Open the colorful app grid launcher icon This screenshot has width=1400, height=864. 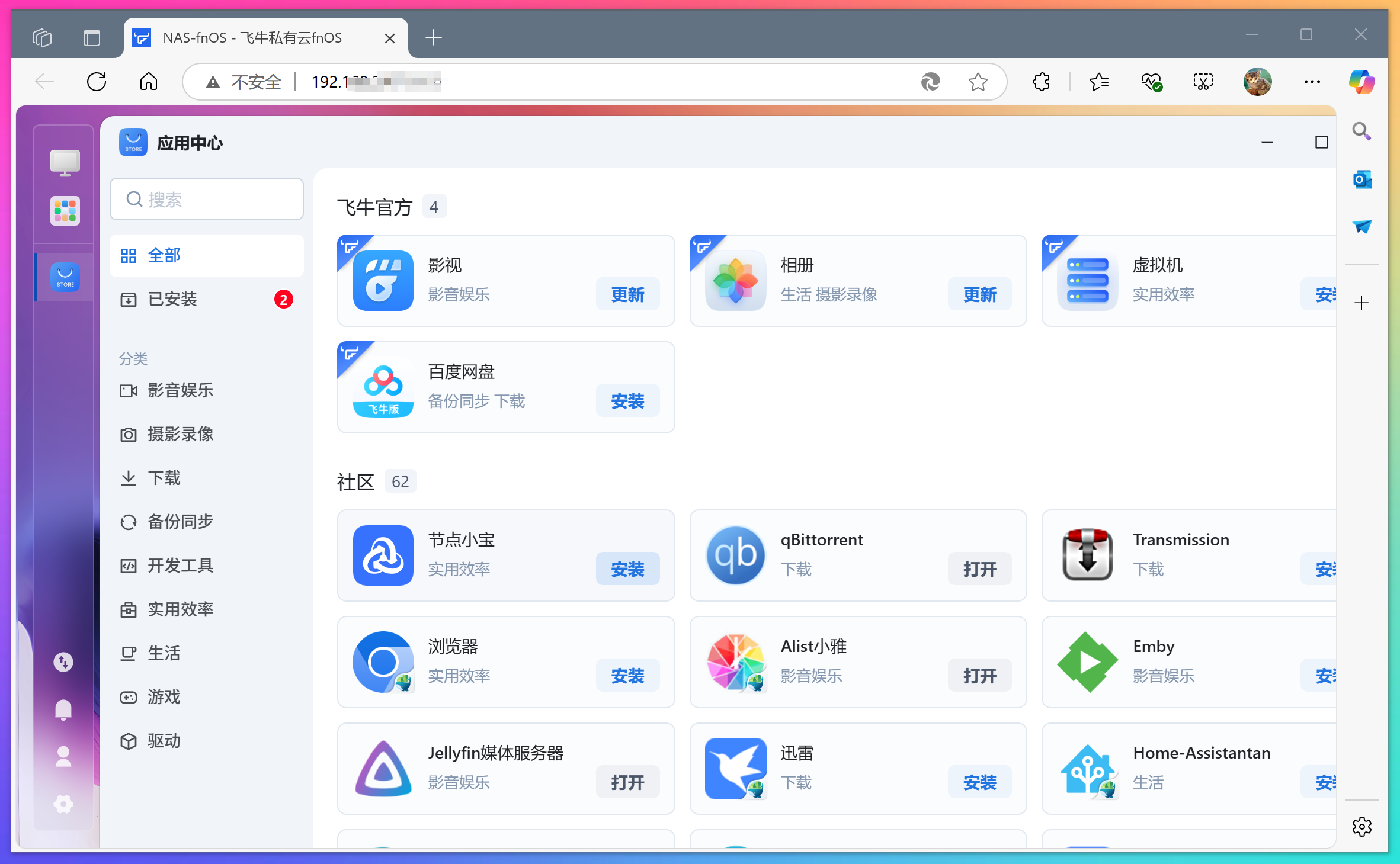[65, 210]
